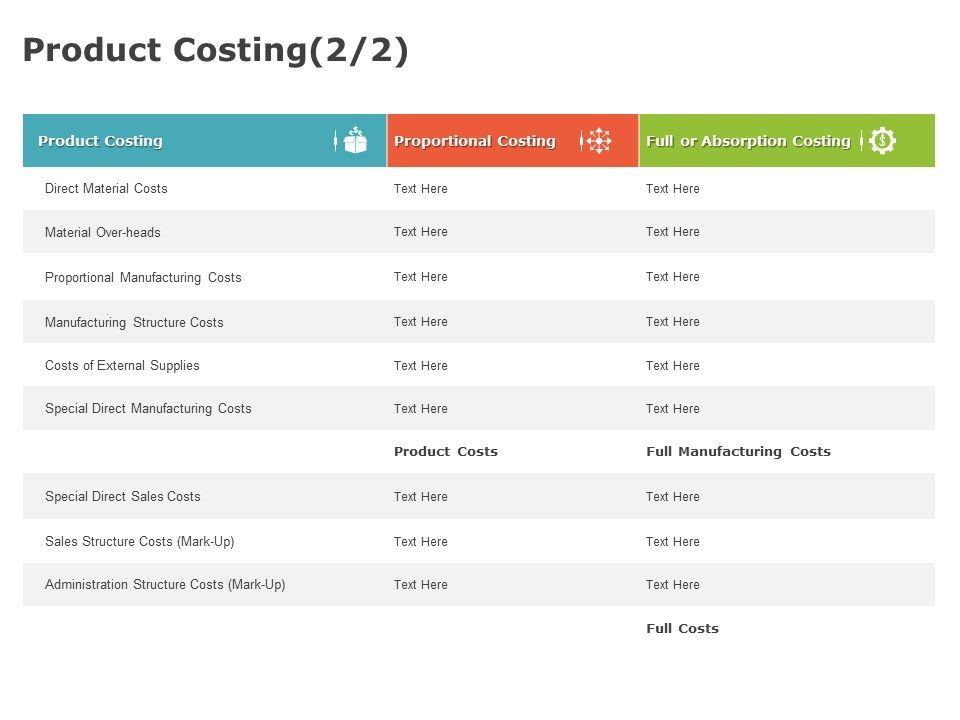Viewport: 960px width, 720px height.
Task: Click the box icon in Product Costing header
Action: pos(355,140)
